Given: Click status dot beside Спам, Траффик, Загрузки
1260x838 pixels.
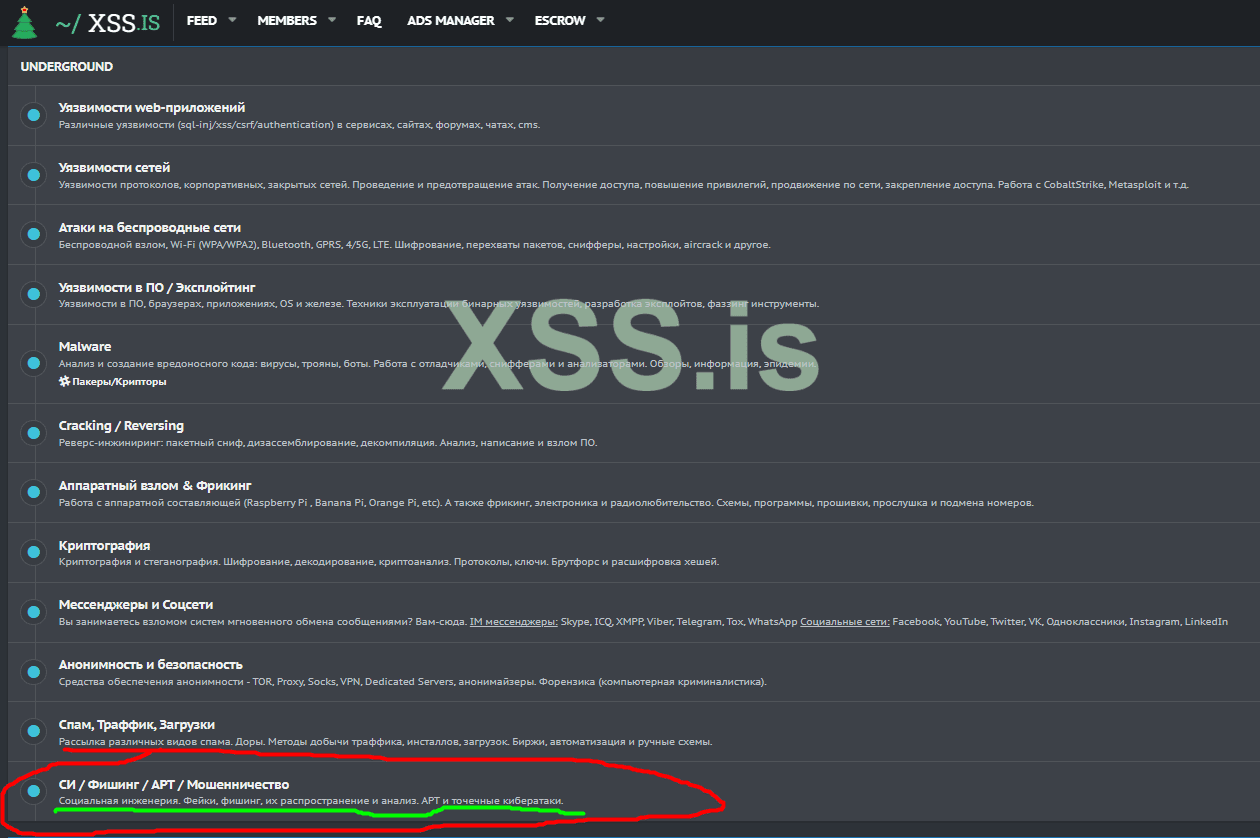Looking at the screenshot, I should coord(34,732).
